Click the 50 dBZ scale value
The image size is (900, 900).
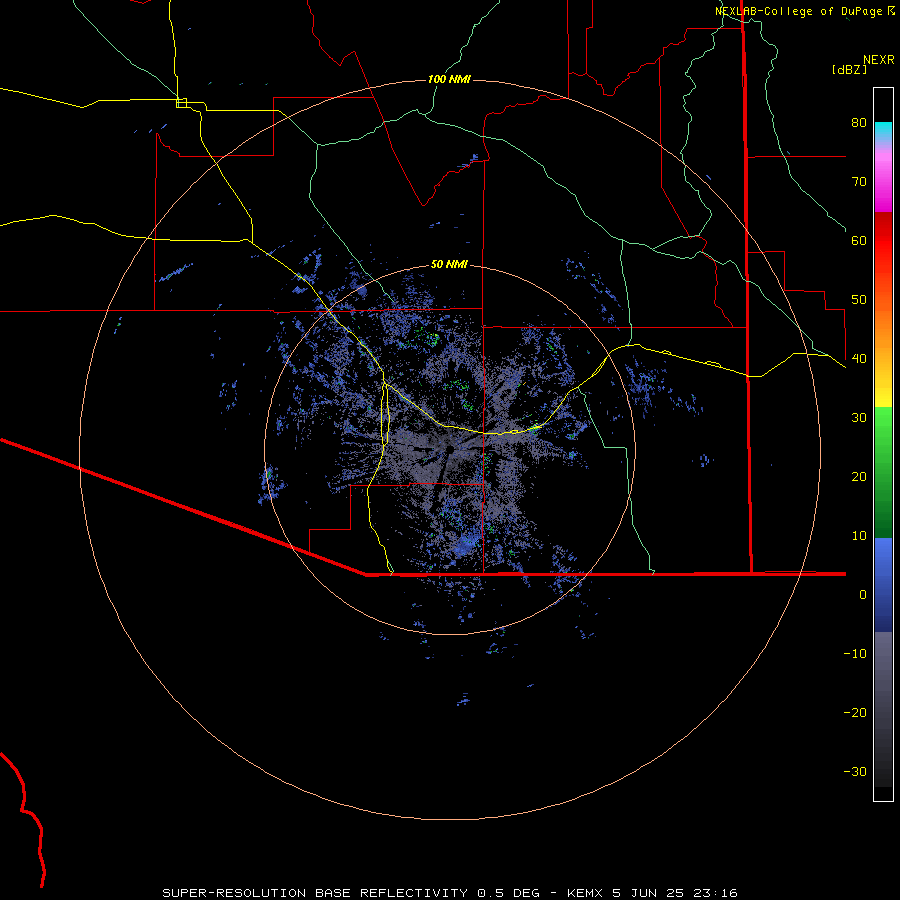pos(859,300)
